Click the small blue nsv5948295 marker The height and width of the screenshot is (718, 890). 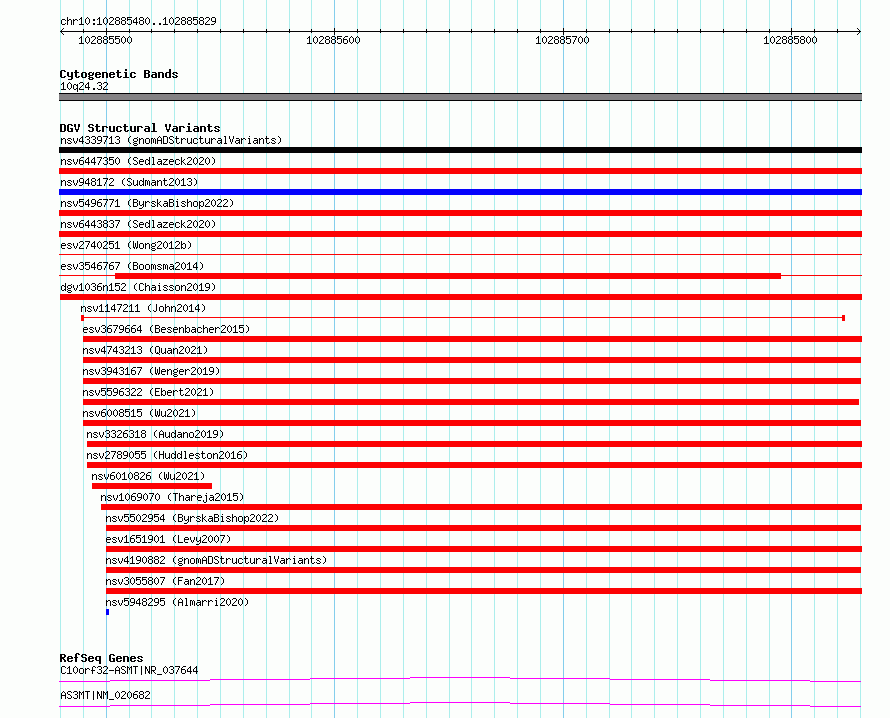click(x=107, y=612)
